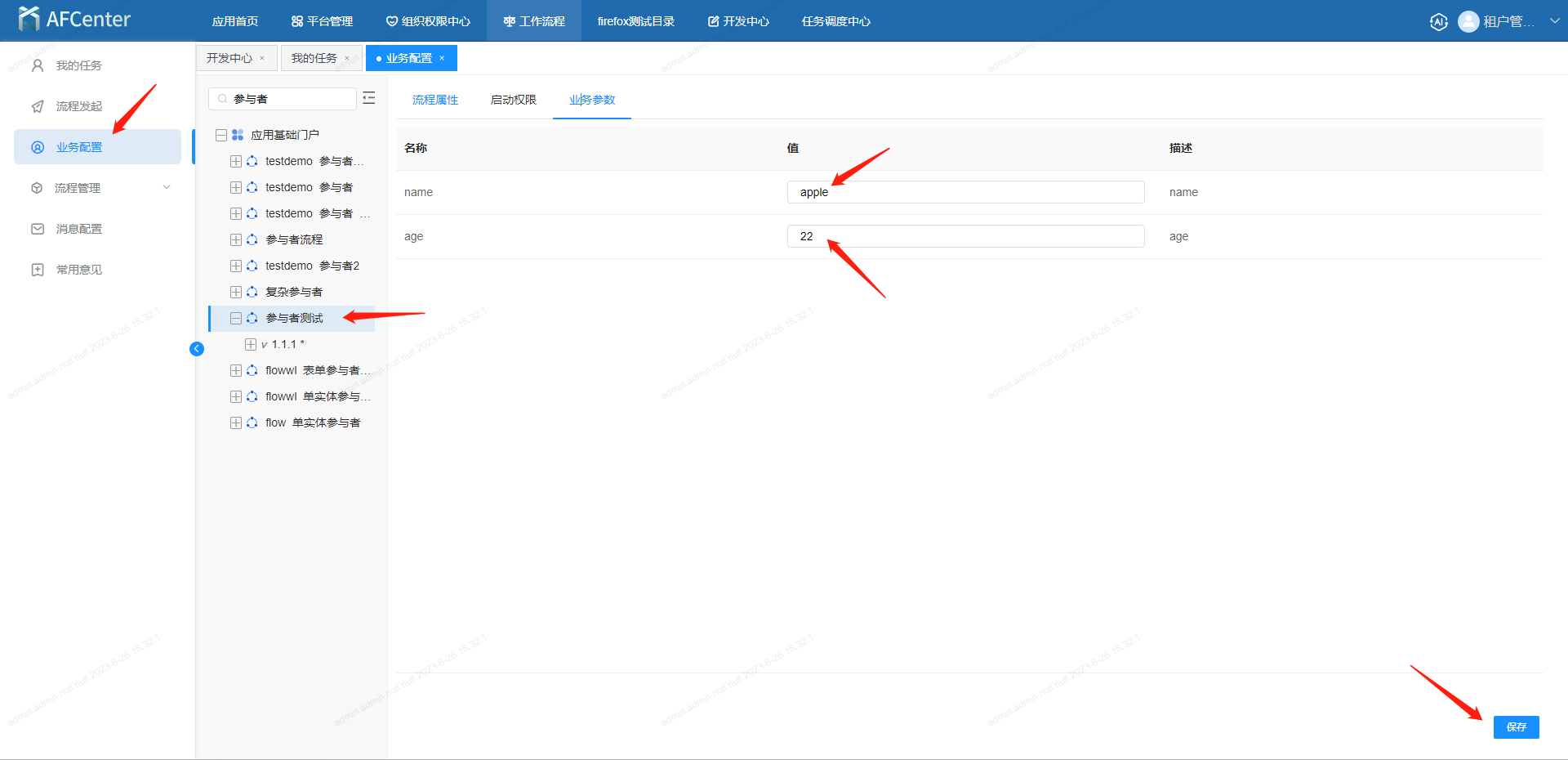Viewport: 1568px width, 760px height.
Task: Open 流程发起 in the left sidebar
Action: pos(78,106)
